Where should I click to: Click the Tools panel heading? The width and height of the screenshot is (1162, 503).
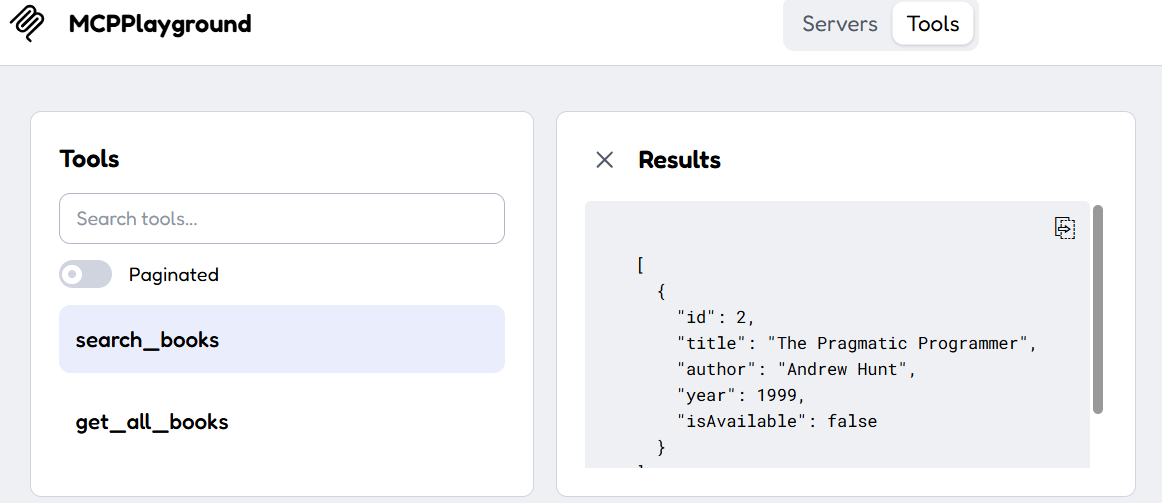[89, 159]
